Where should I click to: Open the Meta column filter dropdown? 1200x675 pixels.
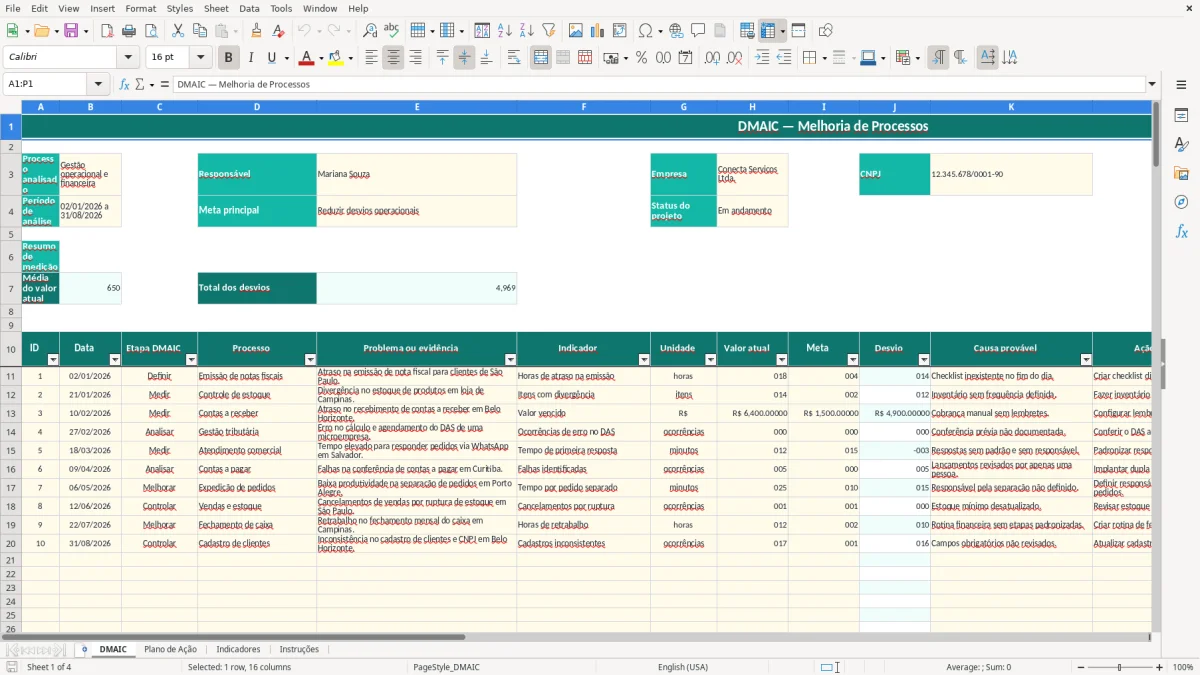853,360
